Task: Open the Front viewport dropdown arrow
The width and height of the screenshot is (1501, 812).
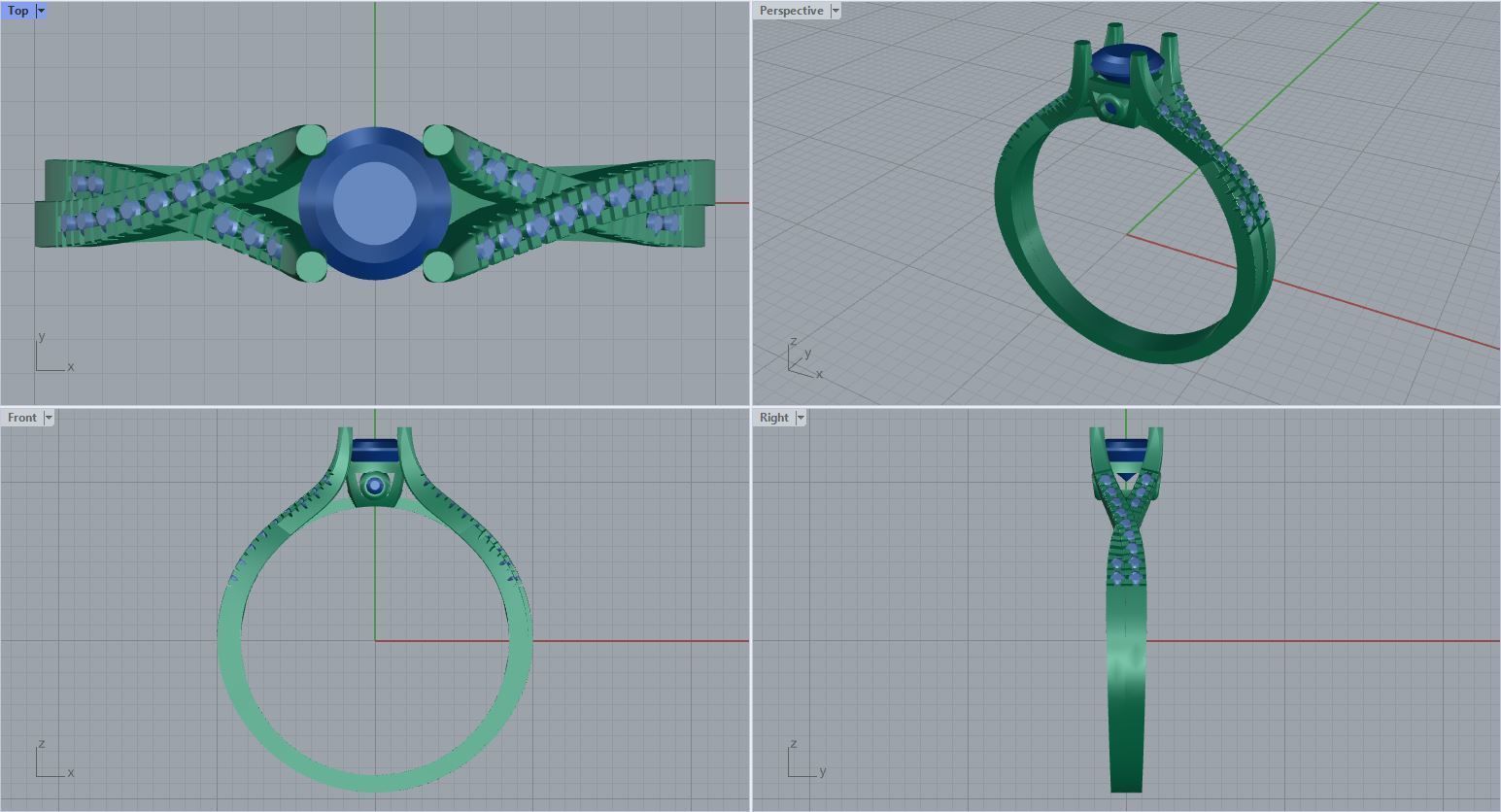Action: [49, 418]
